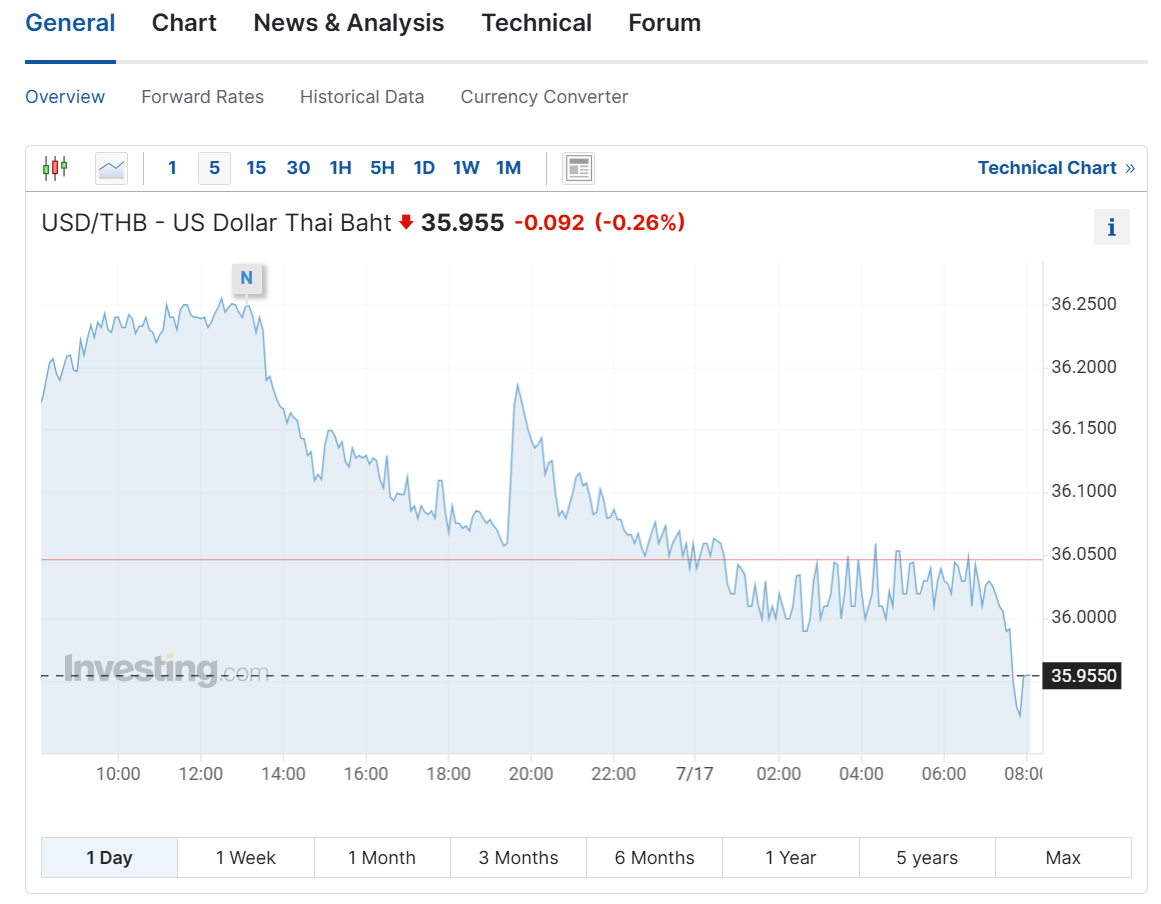Viewport: 1161px width, 904px height.
Task: Show the 3 Months time range
Action: click(x=518, y=858)
